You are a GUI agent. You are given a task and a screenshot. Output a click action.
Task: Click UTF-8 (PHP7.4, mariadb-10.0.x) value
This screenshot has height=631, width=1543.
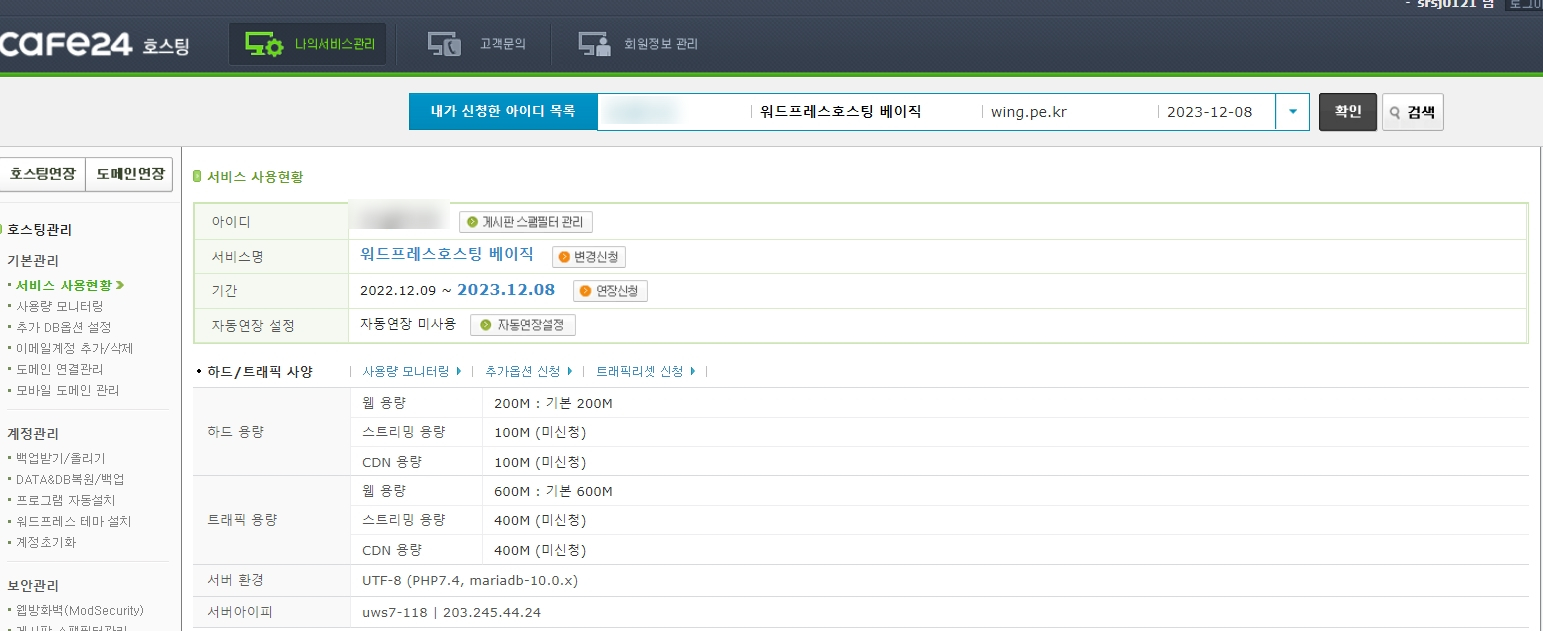coord(470,580)
